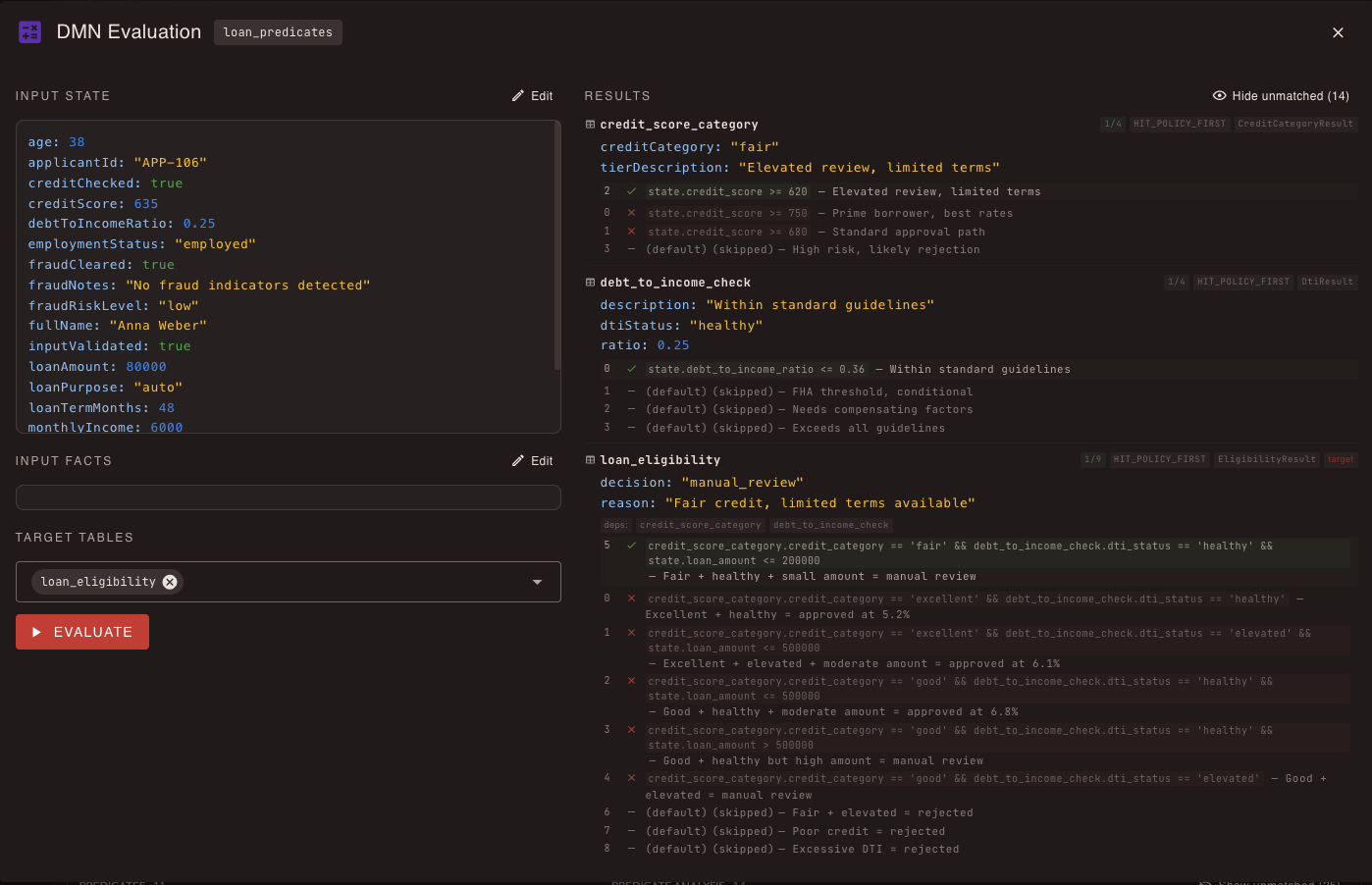Expand the credit_score_category result header
The image size is (1372, 885).
point(679,125)
